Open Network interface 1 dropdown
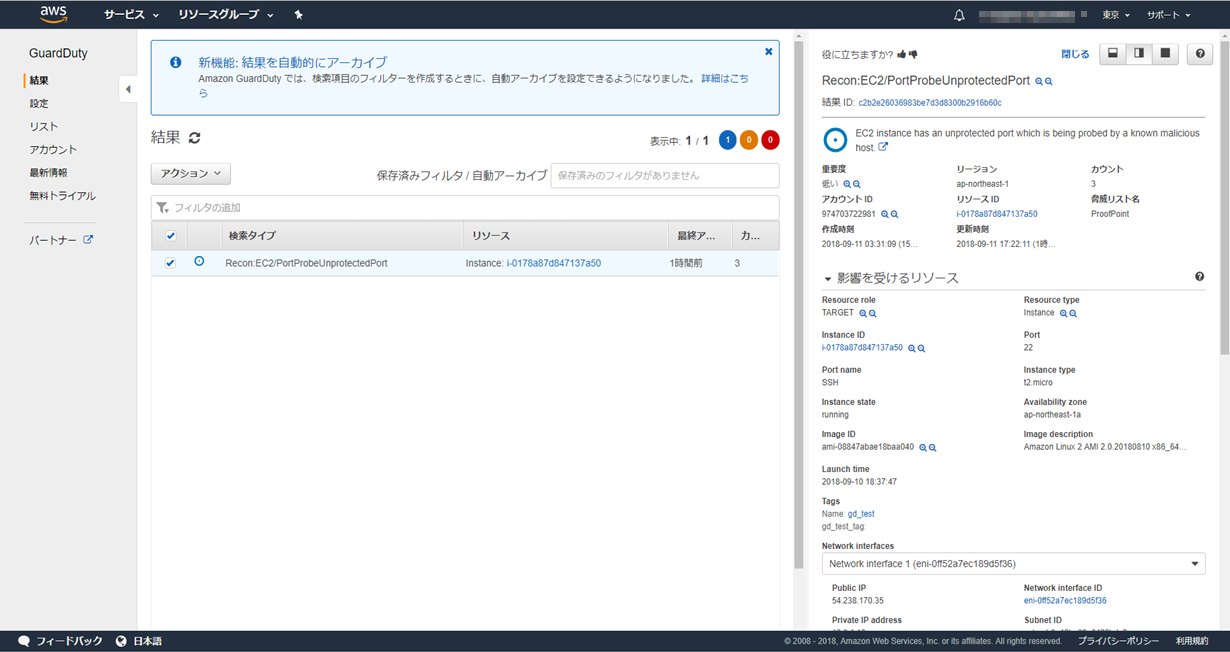This screenshot has height=652, width=1230. (x=1013, y=564)
